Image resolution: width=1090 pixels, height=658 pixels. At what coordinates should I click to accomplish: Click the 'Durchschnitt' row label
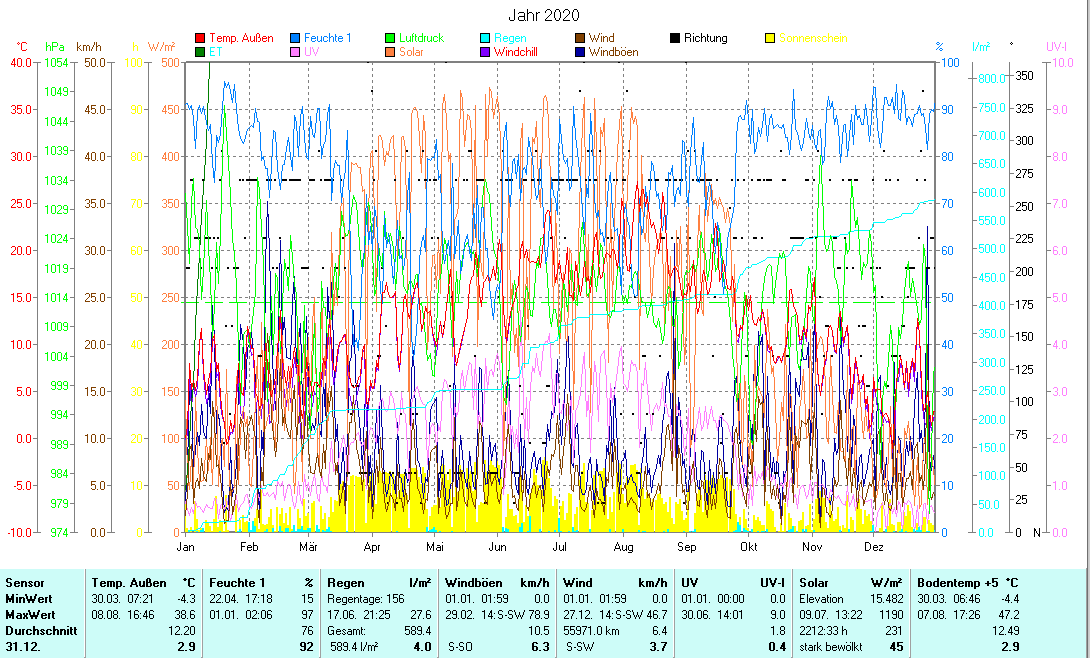(x=41, y=631)
